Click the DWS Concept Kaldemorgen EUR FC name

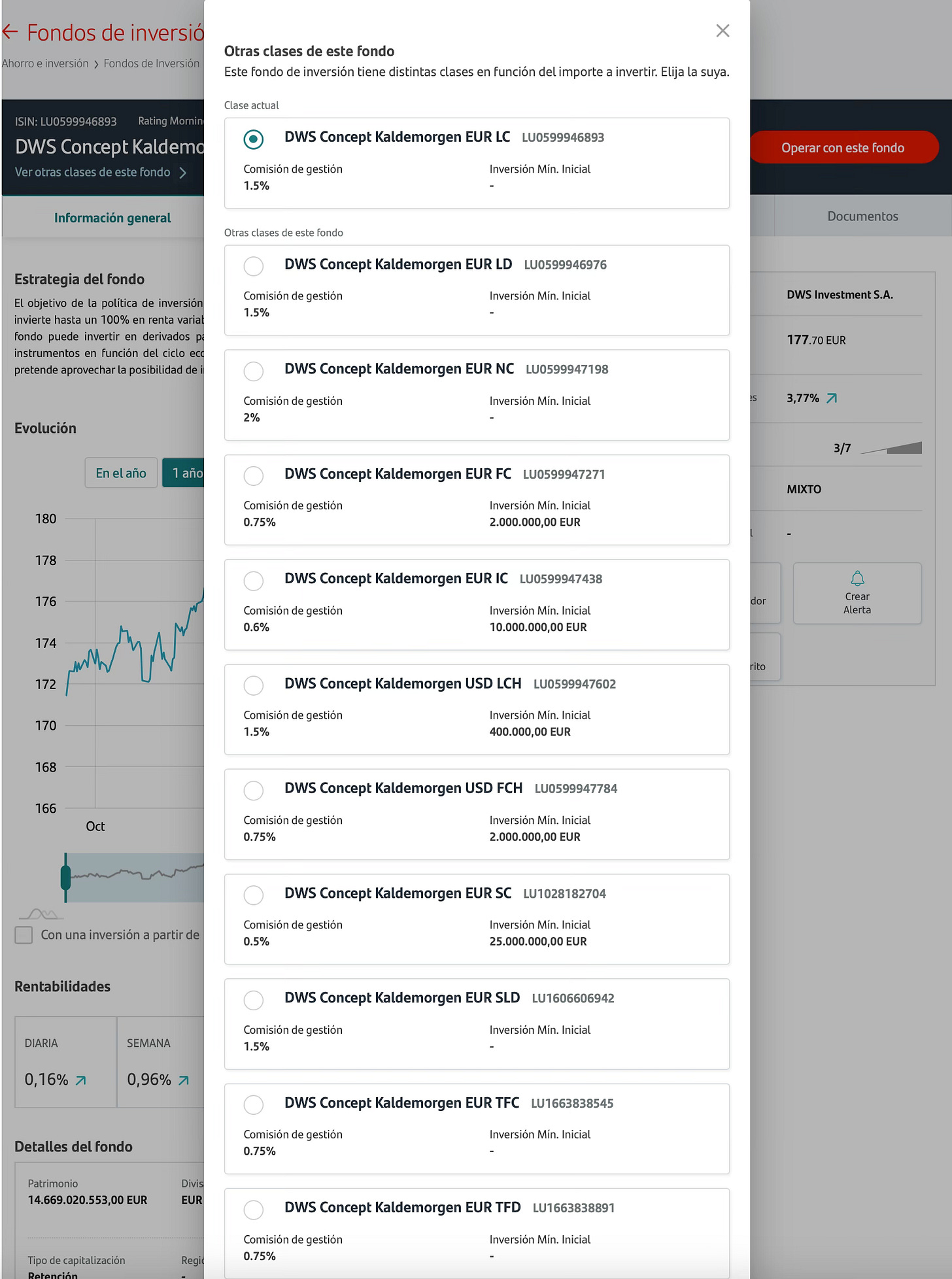(398, 474)
